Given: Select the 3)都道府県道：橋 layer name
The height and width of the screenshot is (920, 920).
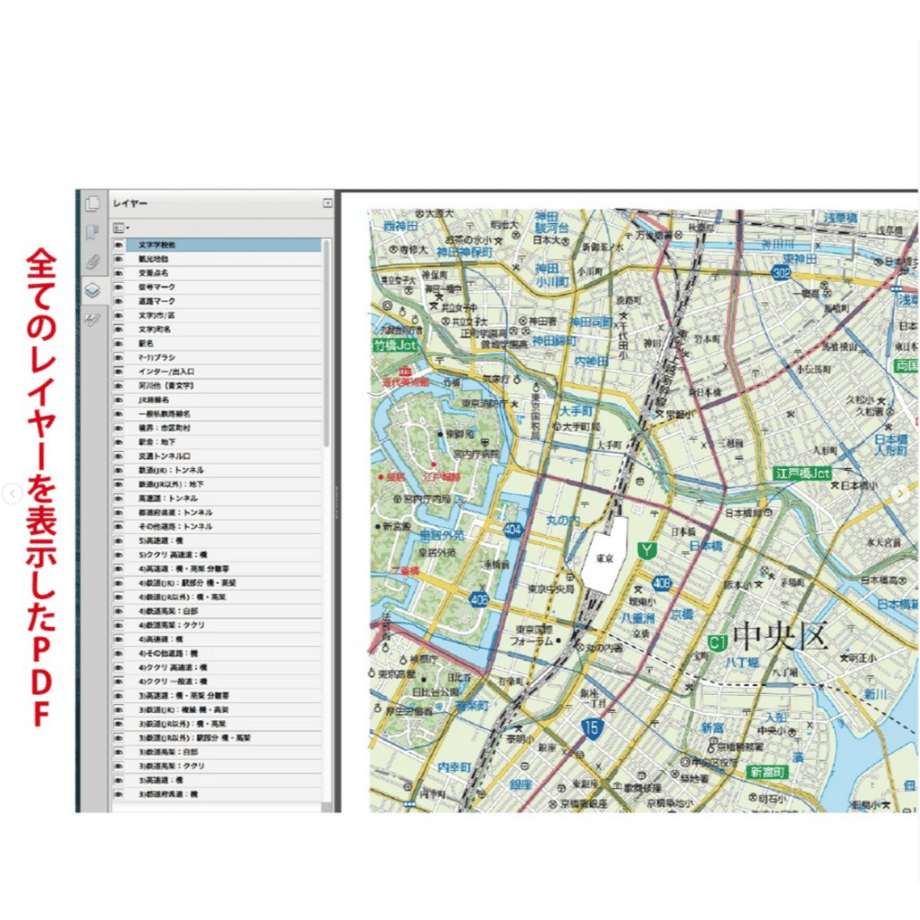Looking at the screenshot, I should [168, 794].
